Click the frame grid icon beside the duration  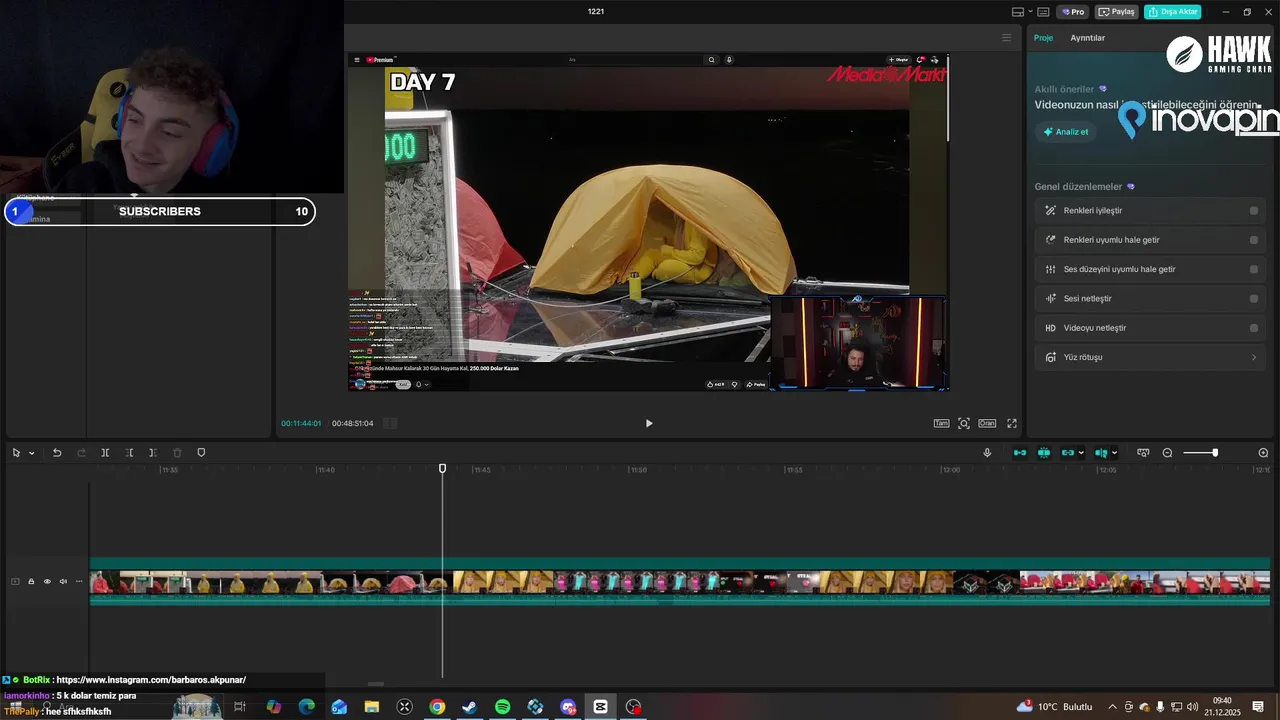tap(390, 423)
